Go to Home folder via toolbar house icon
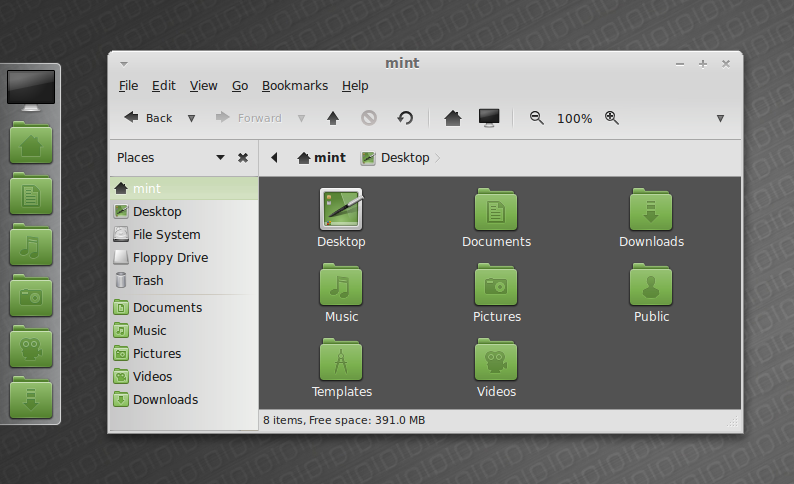 pos(453,118)
